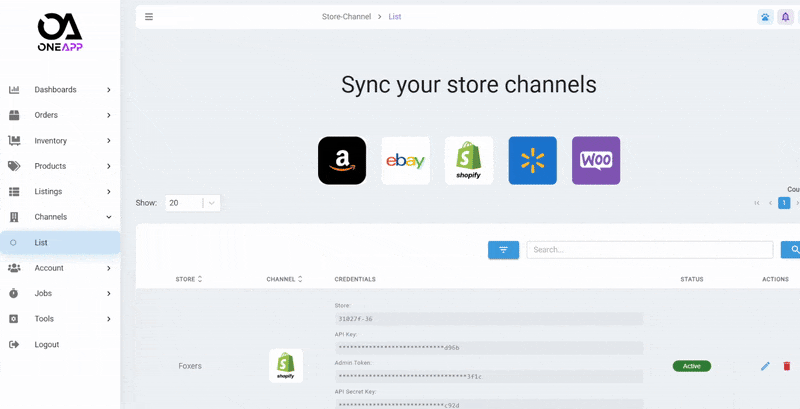Image resolution: width=800 pixels, height=409 pixels.
Task: Click the Active status badge
Action: tap(691, 366)
